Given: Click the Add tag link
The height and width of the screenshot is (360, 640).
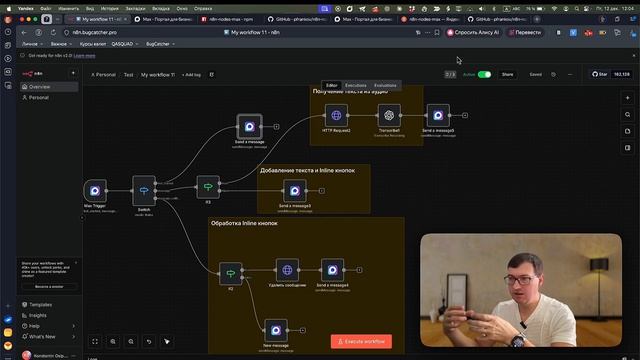Looking at the screenshot, I should point(191,75).
